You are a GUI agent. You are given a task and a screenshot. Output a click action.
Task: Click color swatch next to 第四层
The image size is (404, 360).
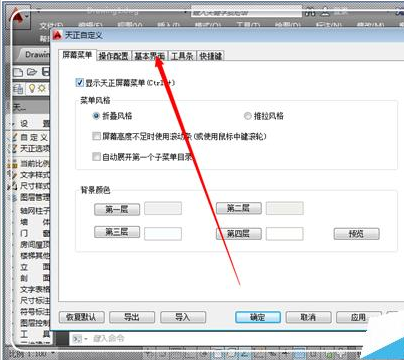click(x=285, y=234)
